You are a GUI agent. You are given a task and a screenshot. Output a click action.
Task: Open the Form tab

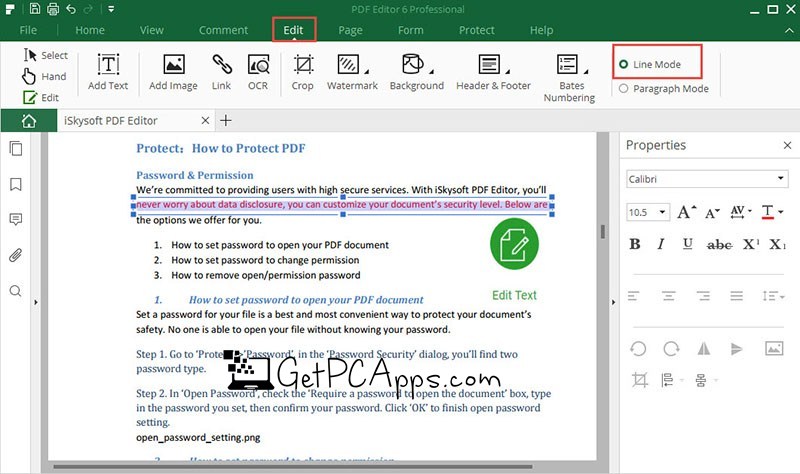click(411, 30)
